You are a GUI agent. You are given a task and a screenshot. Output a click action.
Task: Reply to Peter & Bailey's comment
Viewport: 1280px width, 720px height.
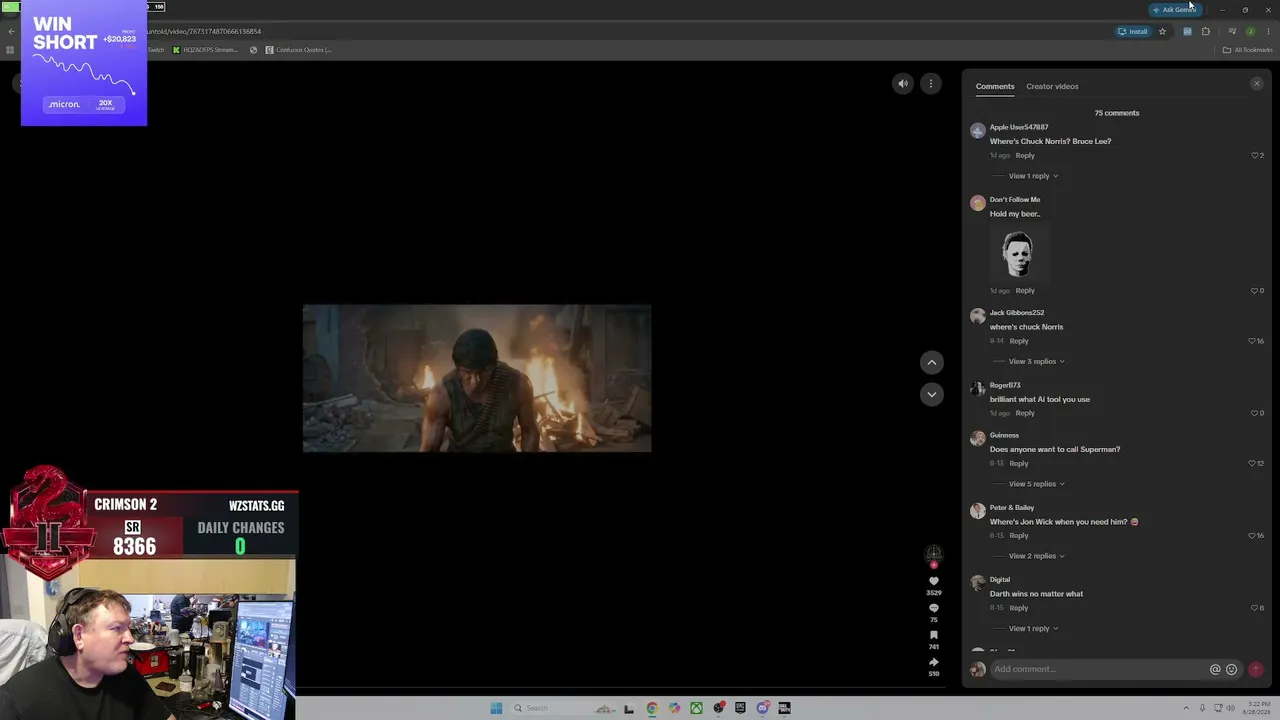(x=1019, y=535)
